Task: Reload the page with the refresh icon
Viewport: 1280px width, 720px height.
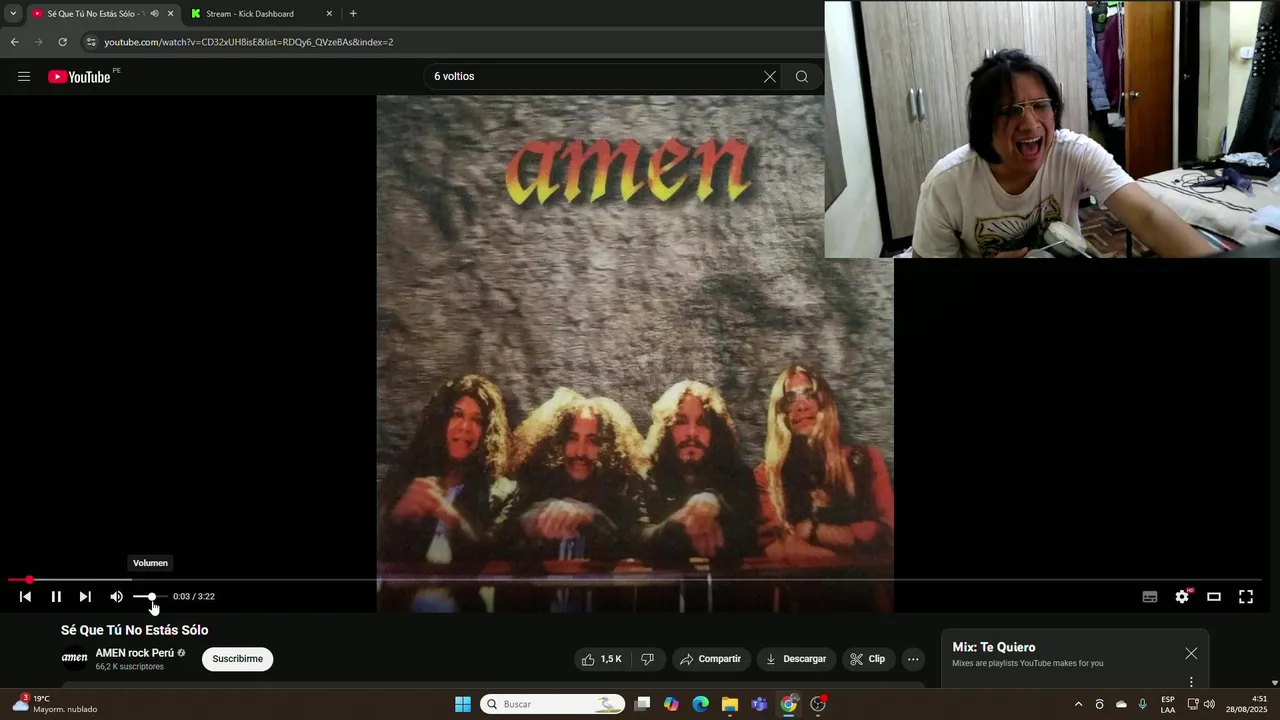Action: tap(62, 42)
